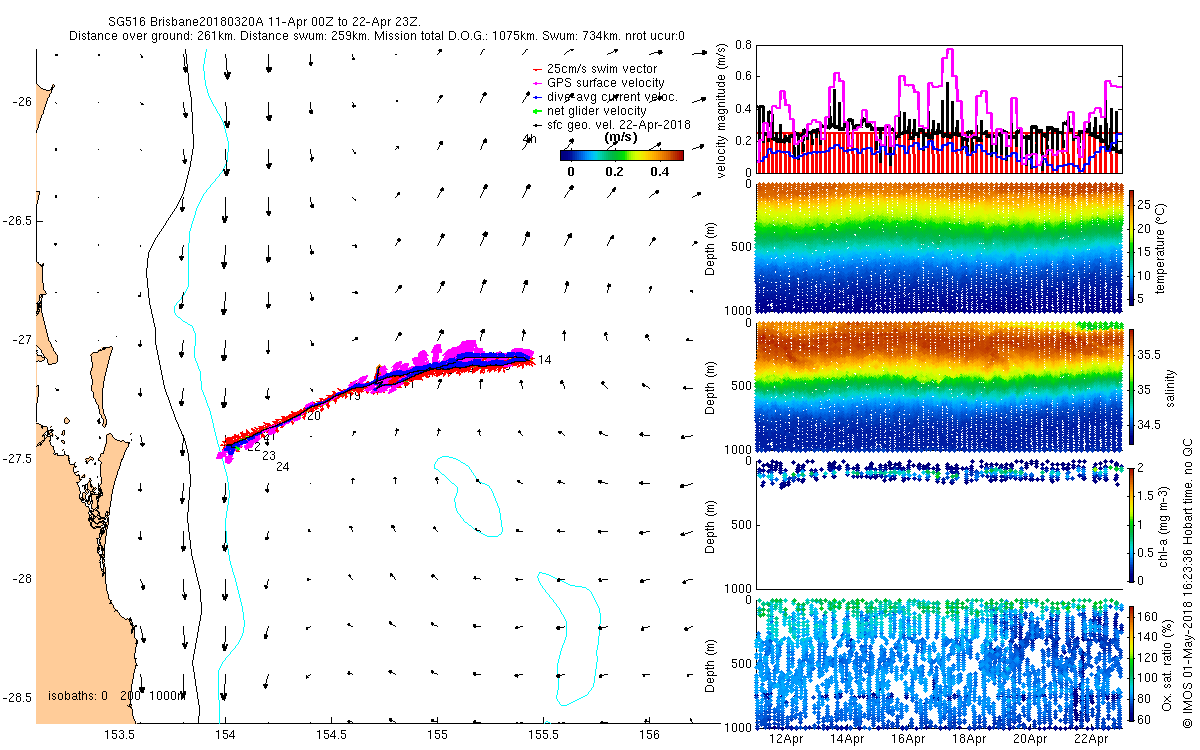Click the -28.5 latitude tick label
The width and height of the screenshot is (1200, 750).
point(18,698)
